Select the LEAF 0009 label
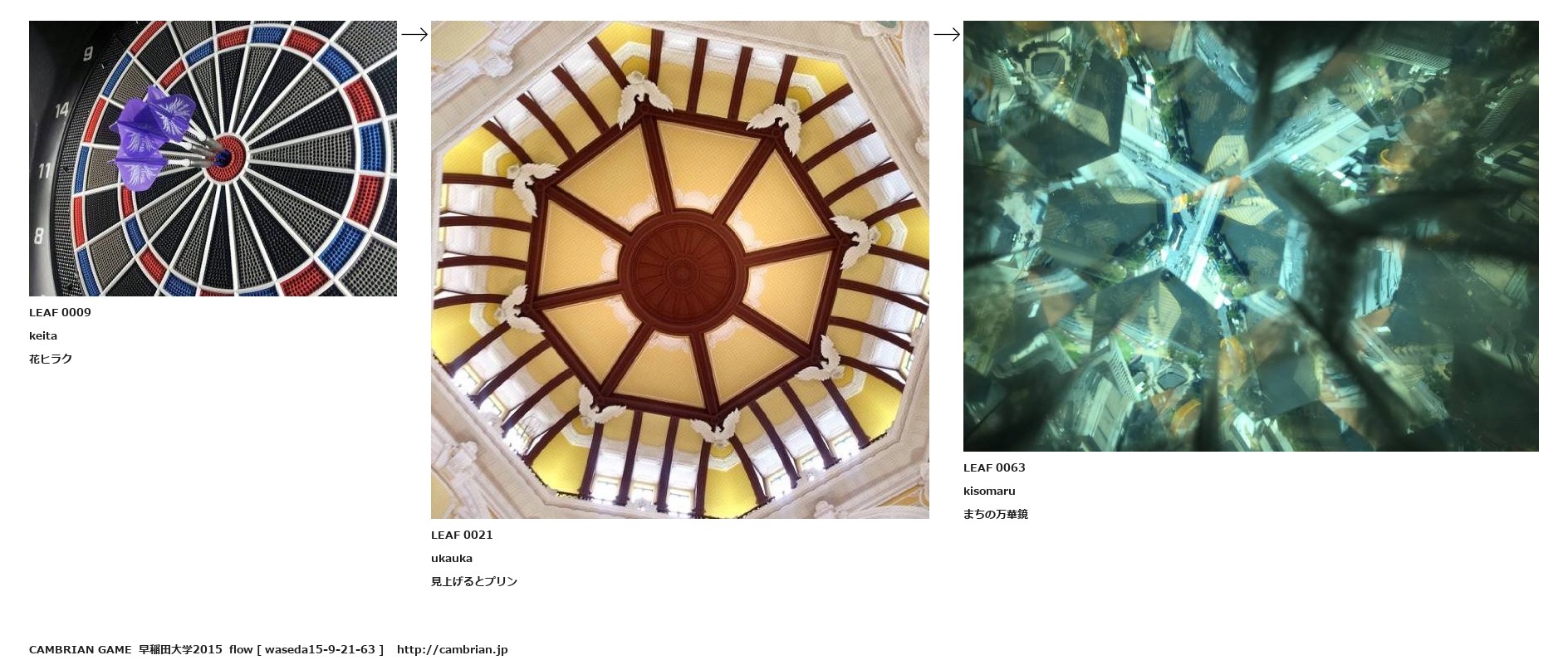 coord(60,312)
